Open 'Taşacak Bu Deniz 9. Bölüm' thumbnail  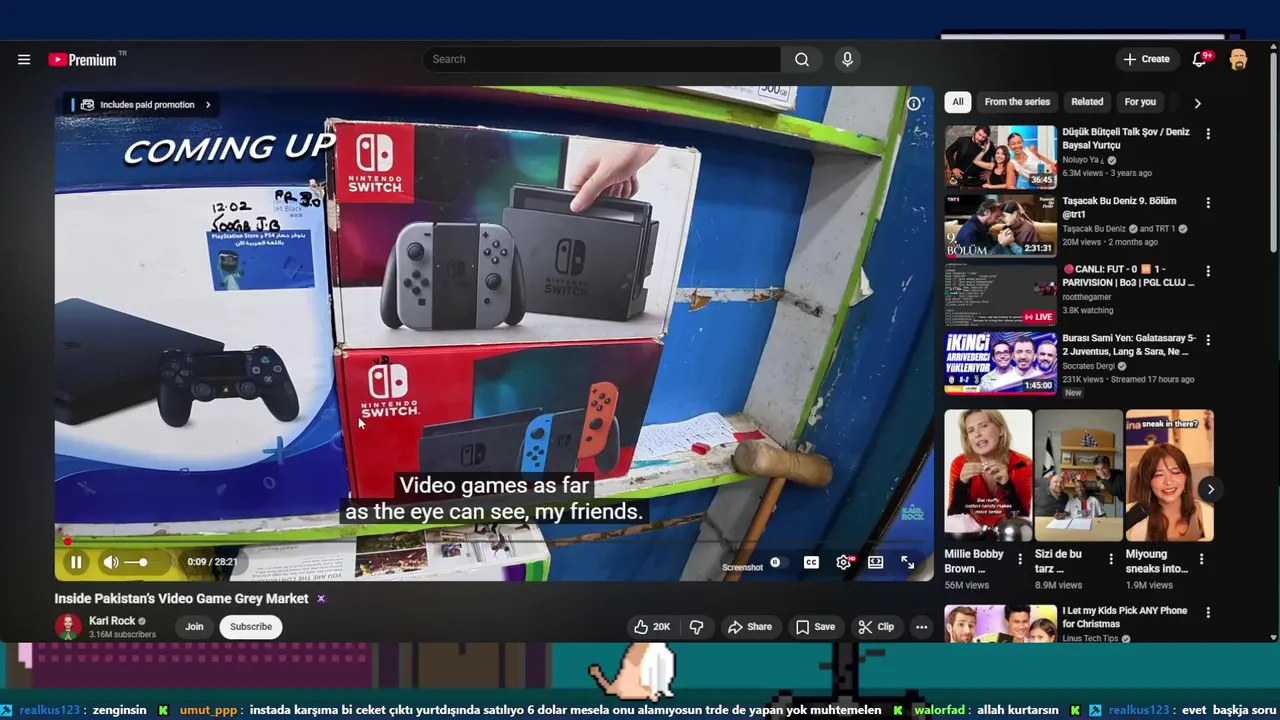[1001, 226]
